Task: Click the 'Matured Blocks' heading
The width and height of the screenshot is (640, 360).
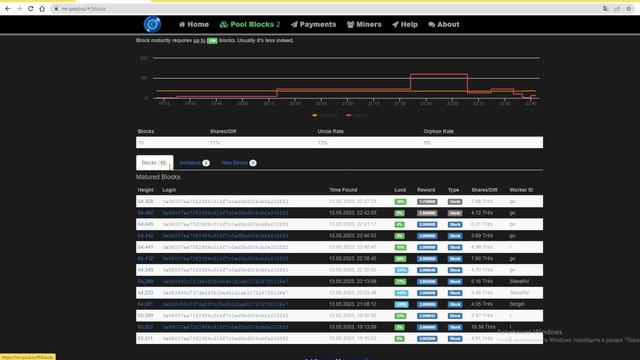Action: pos(158,177)
